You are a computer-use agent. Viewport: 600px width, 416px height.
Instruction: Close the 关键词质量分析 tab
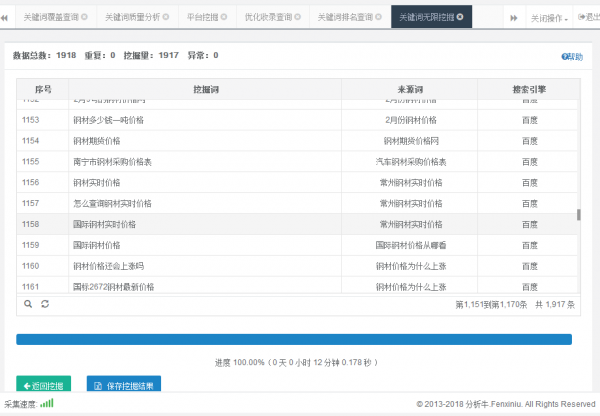click(166, 18)
